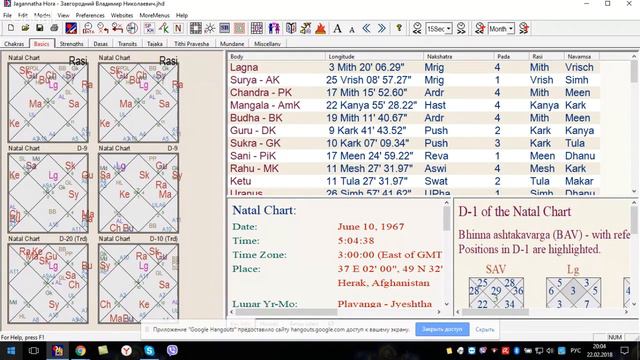Click the red-blue flag toolbar icon
Screen dimensions: 640x360
point(71,28)
